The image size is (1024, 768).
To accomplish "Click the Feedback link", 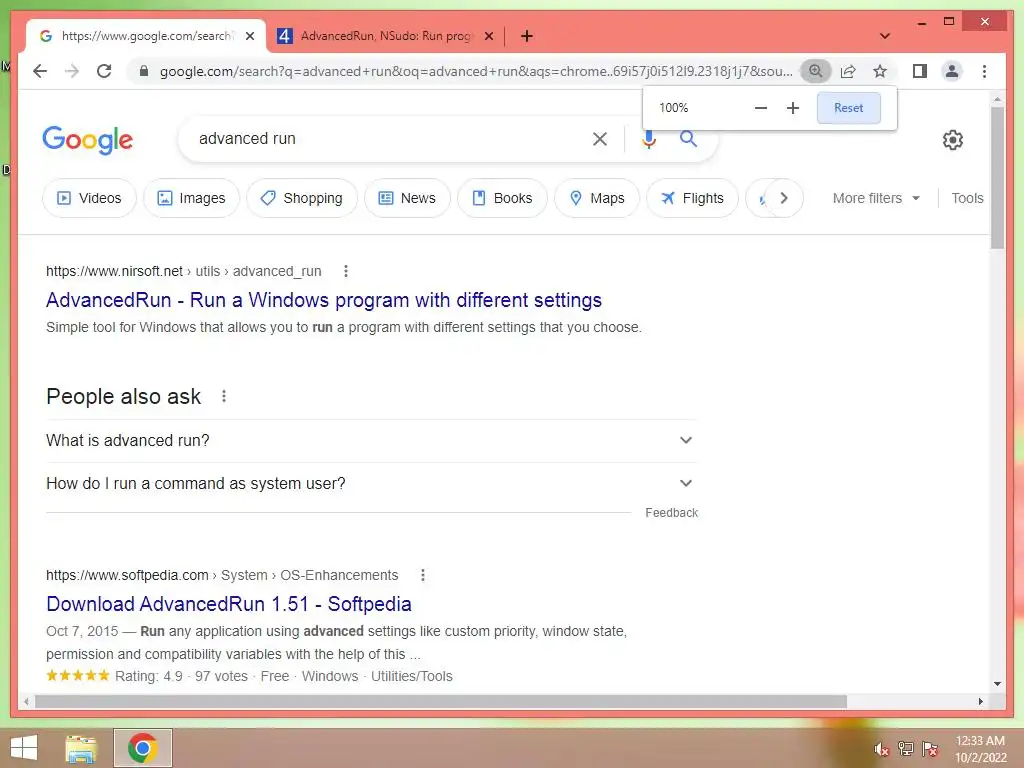I will (671, 513).
